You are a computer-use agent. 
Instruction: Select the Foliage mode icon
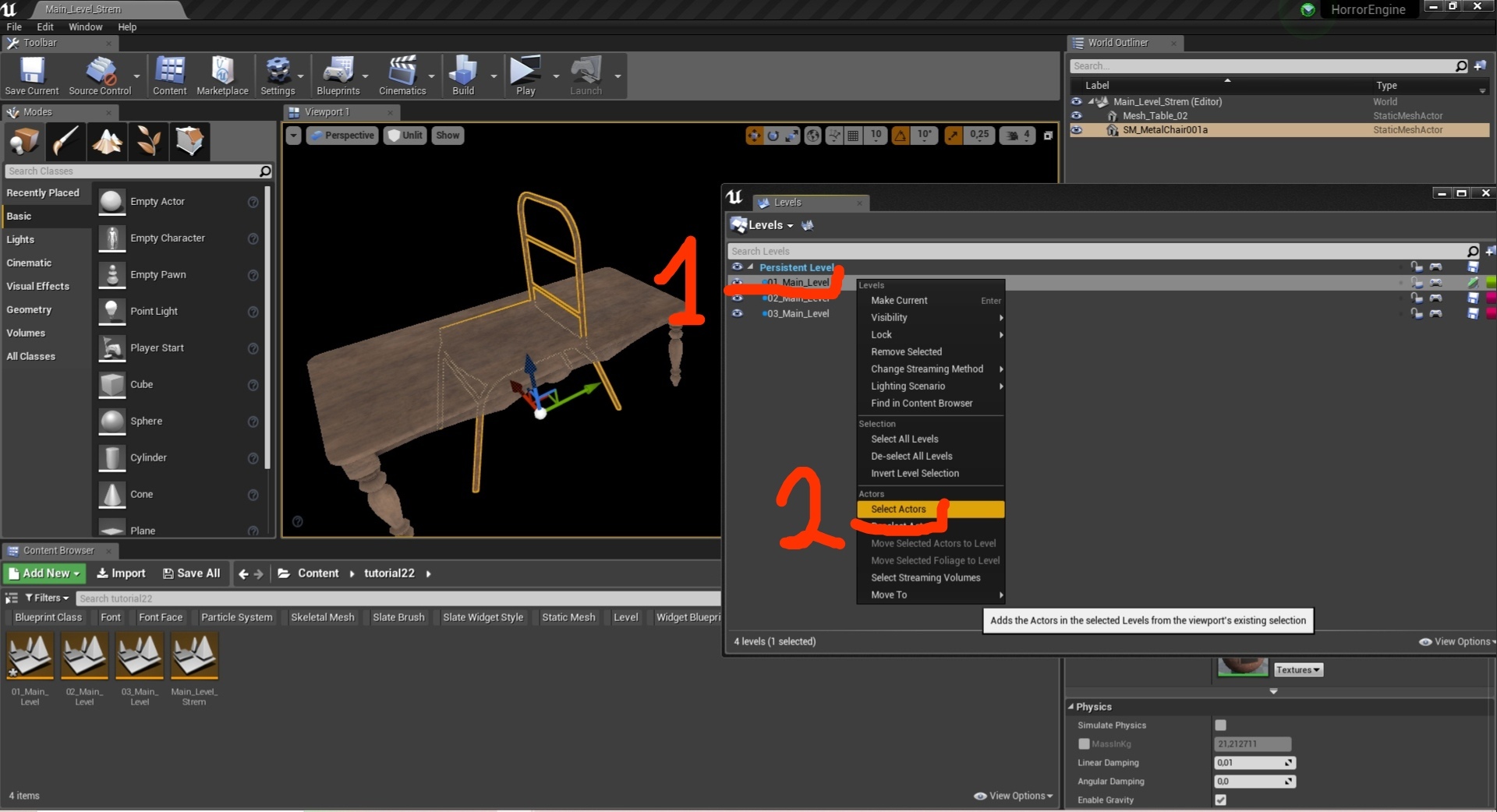148,141
